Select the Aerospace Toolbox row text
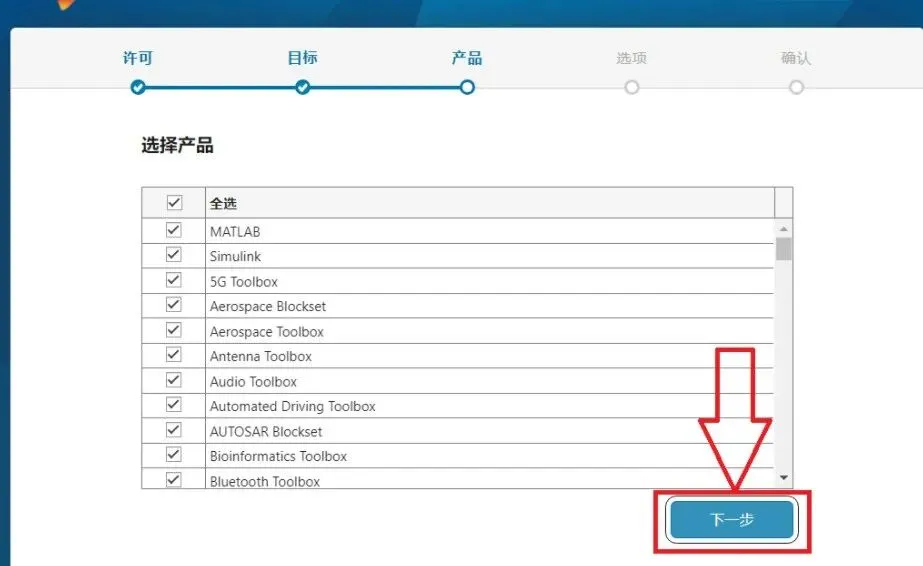 (x=267, y=332)
